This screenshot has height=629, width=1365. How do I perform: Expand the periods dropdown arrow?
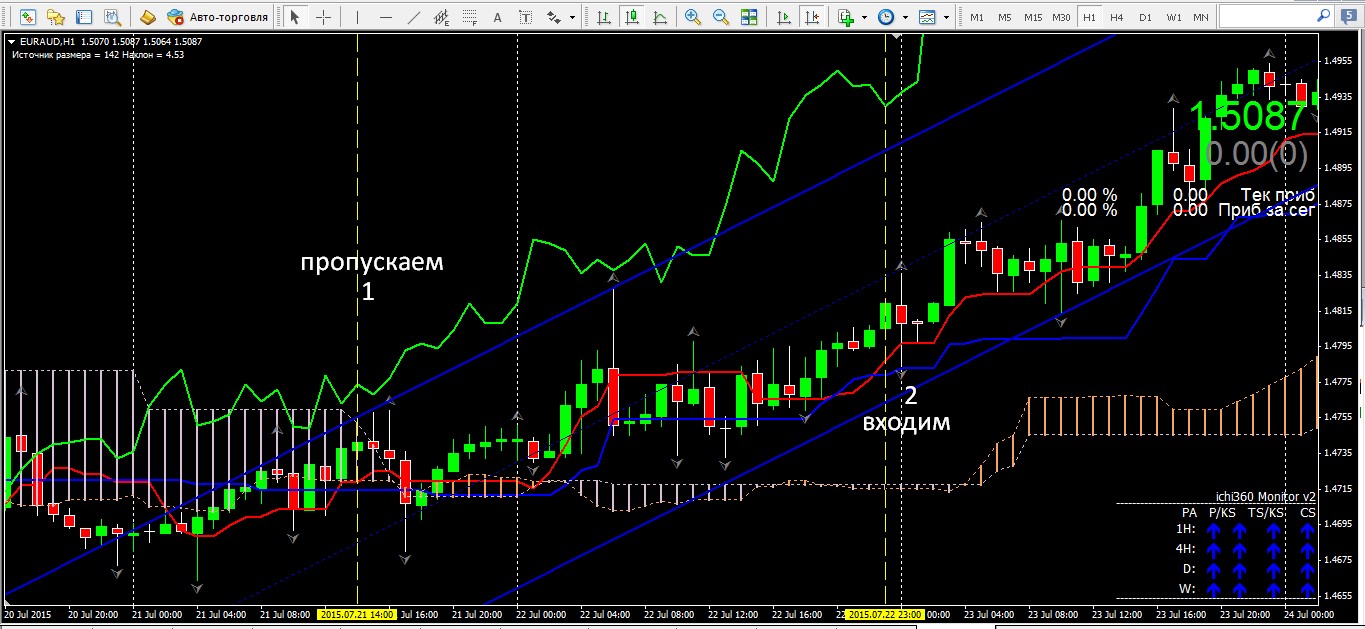click(904, 17)
